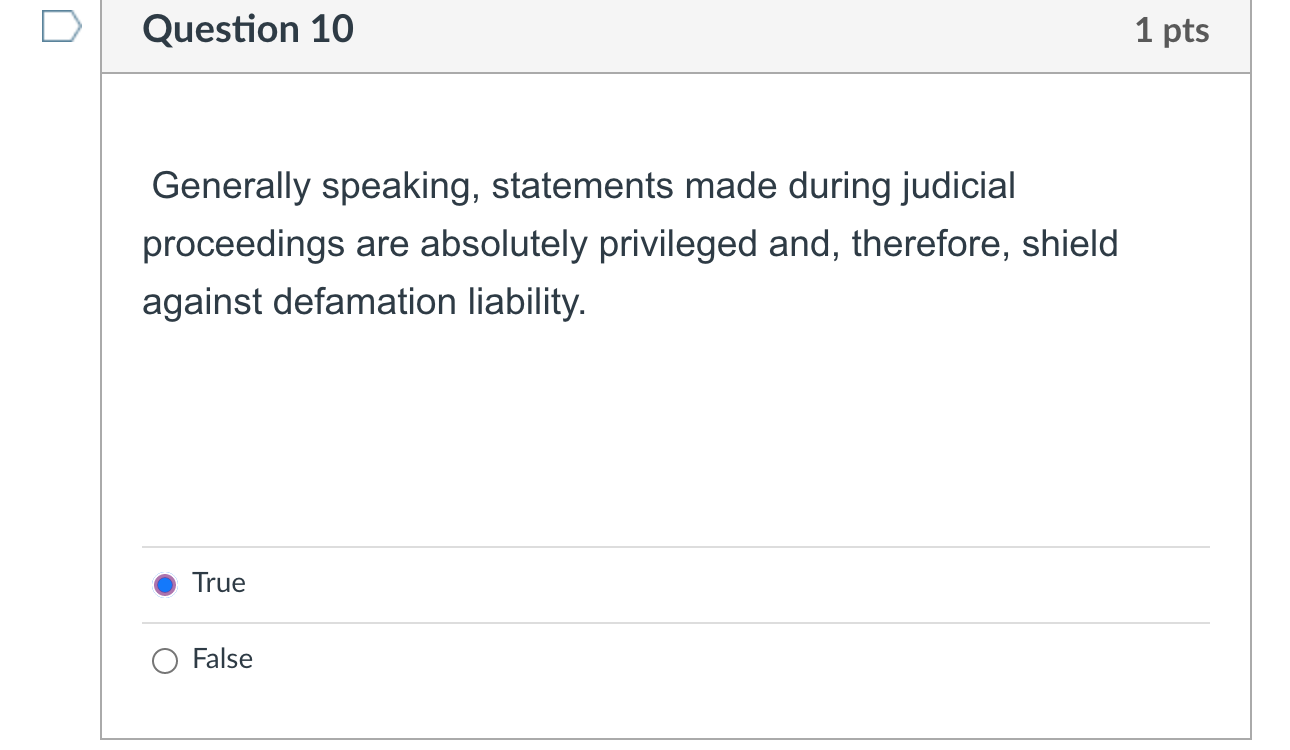Click the 1 pts label
Screen dimensions: 1290x750
click(x=1173, y=30)
